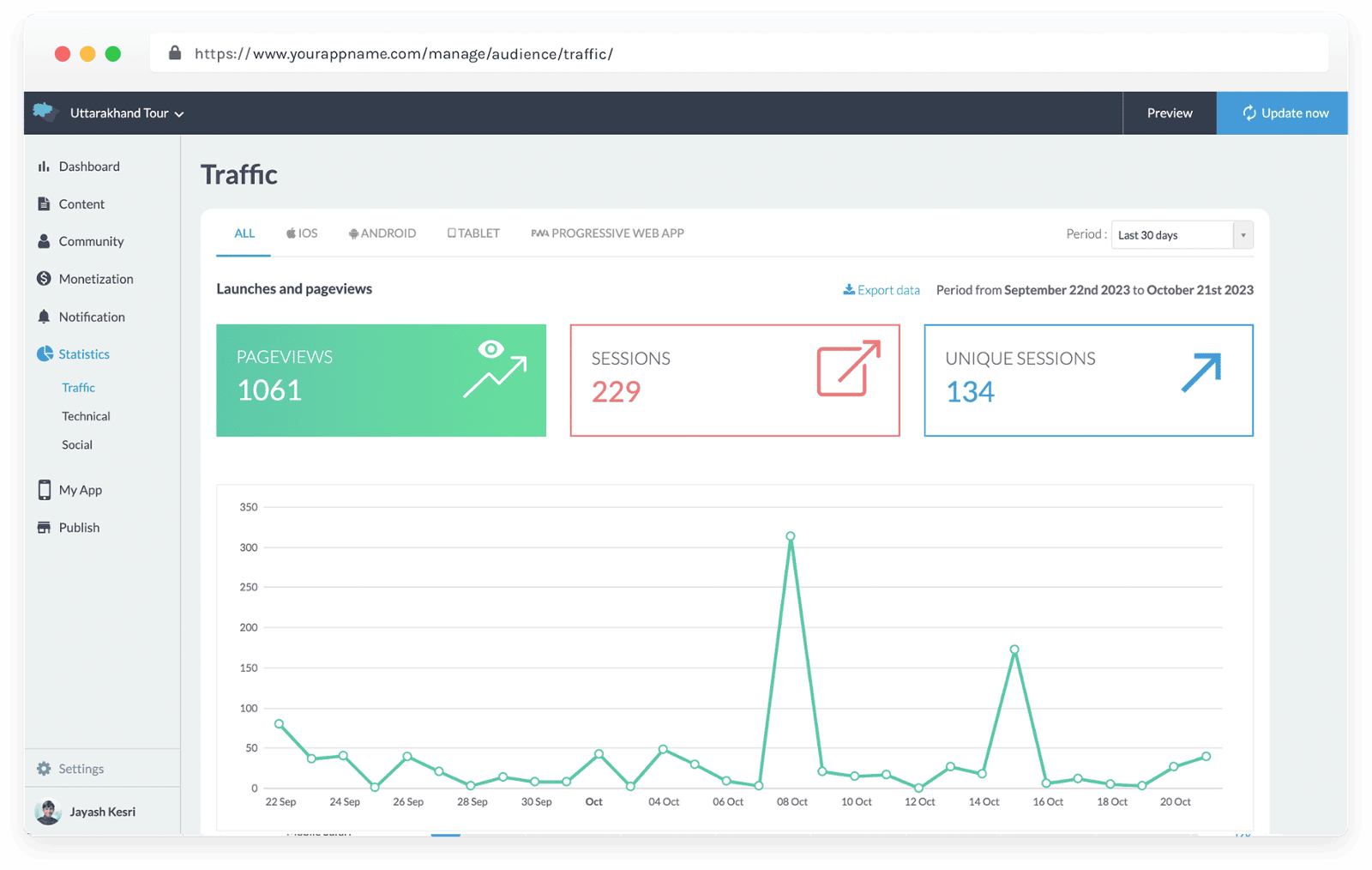
Task: Download via Export data link
Action: 882,290
